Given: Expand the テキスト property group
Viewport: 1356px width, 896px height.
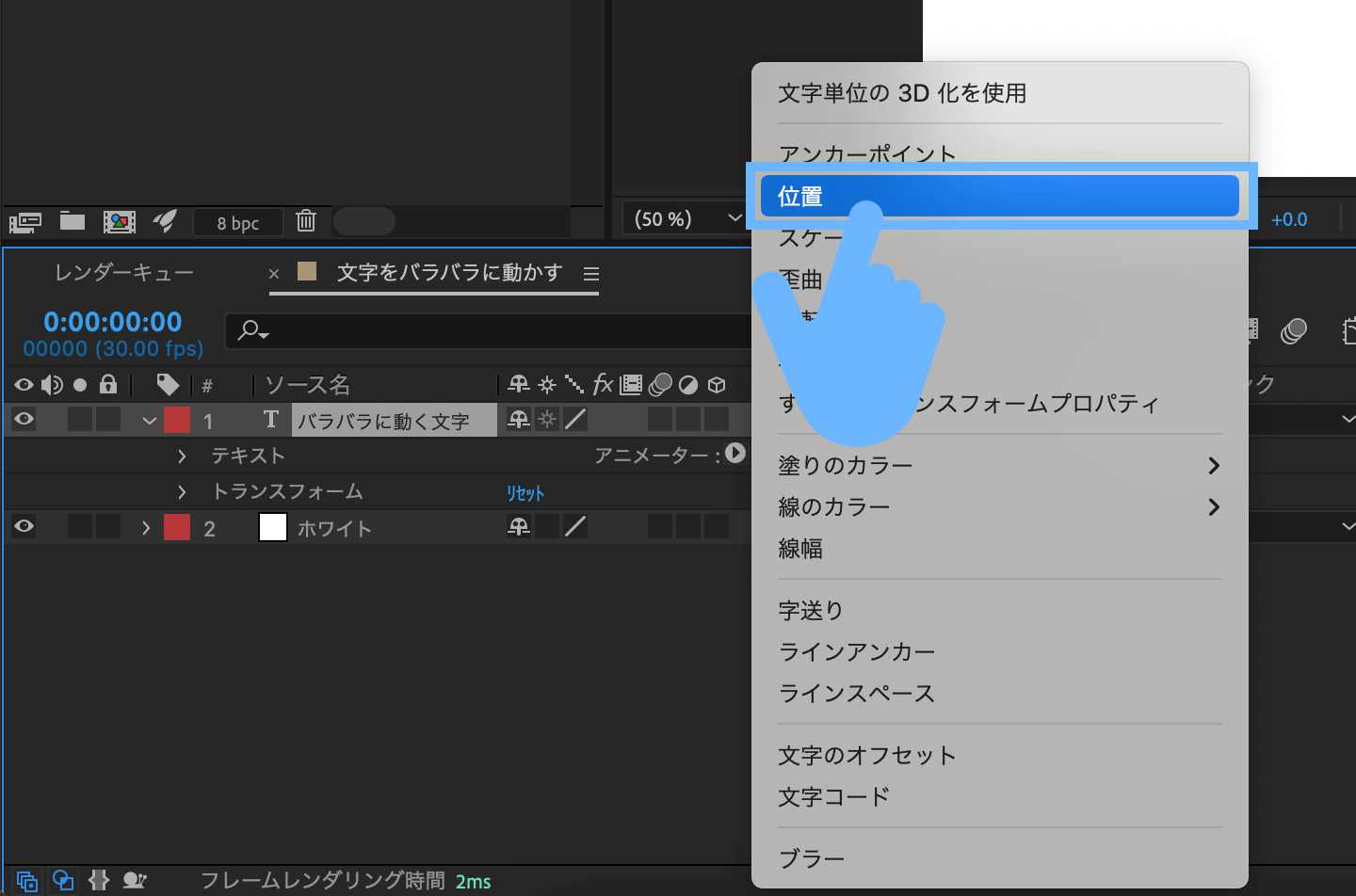Looking at the screenshot, I should pyautogui.click(x=182, y=456).
